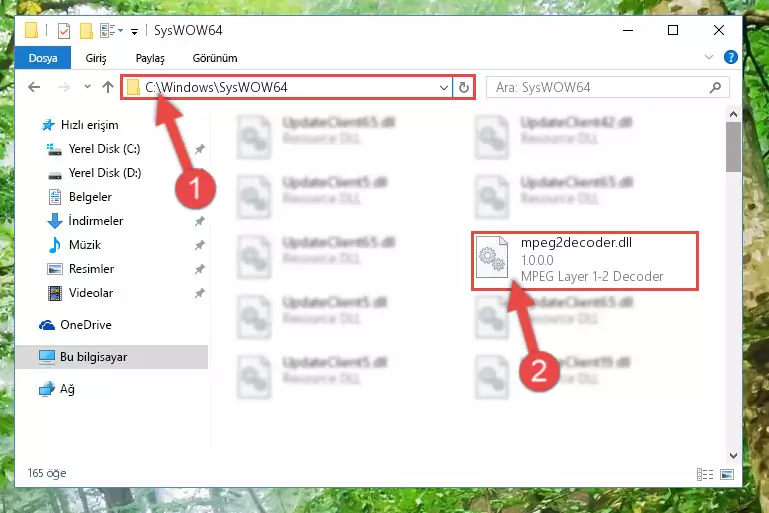
Task: Click the folder icon in title bar
Action: click(x=31, y=31)
